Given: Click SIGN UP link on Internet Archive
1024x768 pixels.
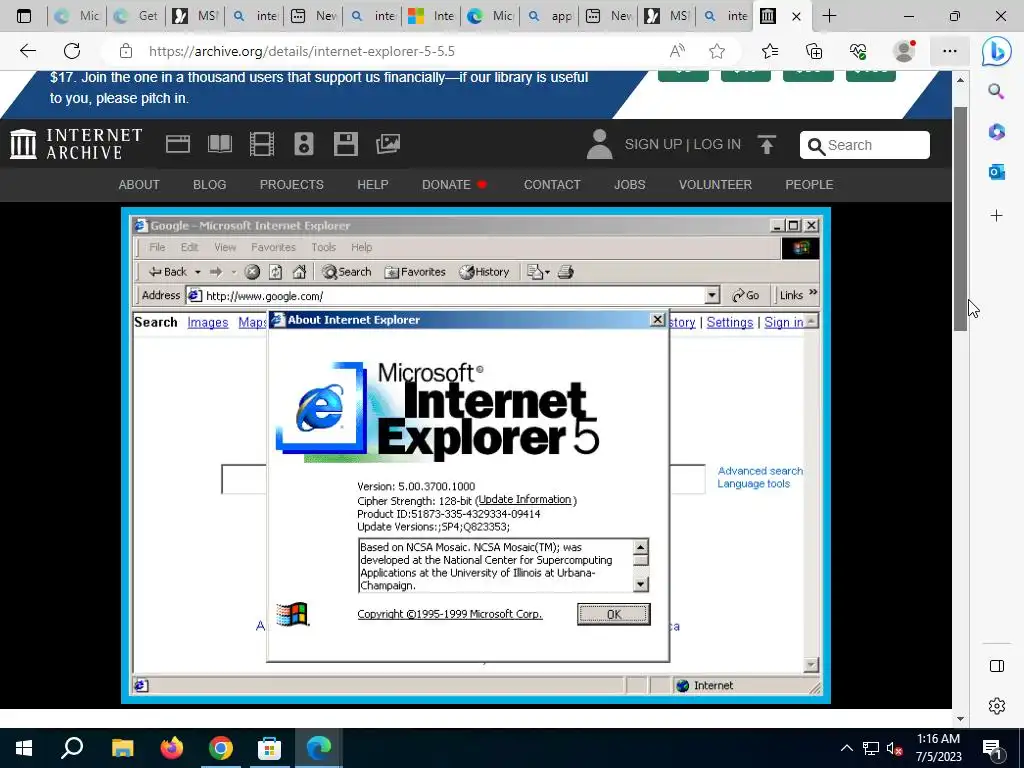Looking at the screenshot, I should tap(653, 144).
